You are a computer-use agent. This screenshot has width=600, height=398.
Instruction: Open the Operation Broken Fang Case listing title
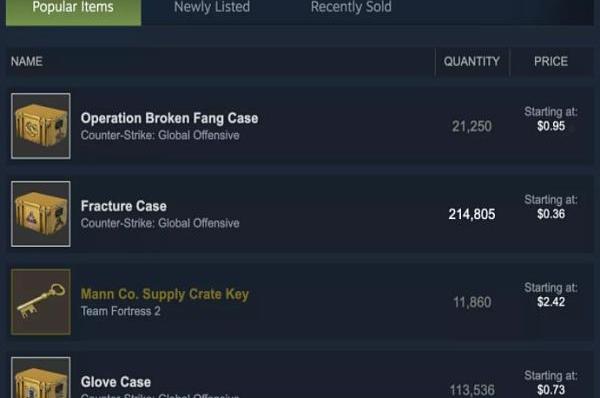coord(170,118)
